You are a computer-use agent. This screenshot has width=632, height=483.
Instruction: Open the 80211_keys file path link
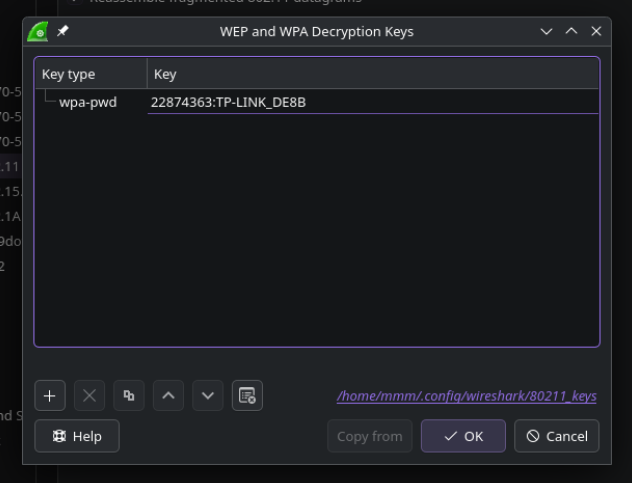pos(466,396)
